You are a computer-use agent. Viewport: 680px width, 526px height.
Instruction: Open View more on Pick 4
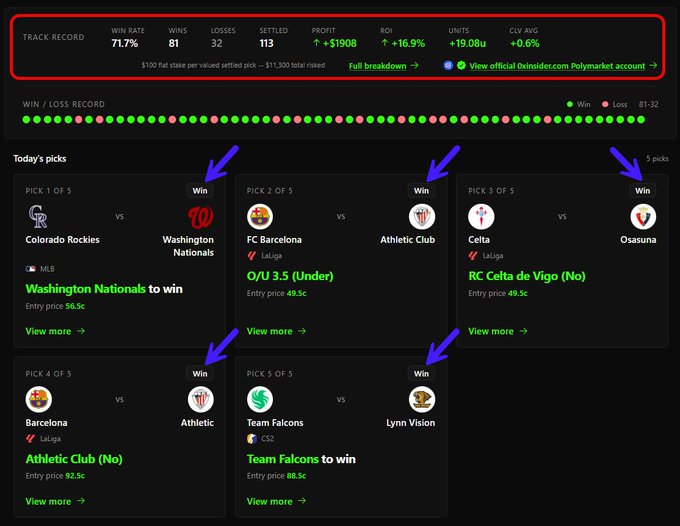tap(55, 501)
